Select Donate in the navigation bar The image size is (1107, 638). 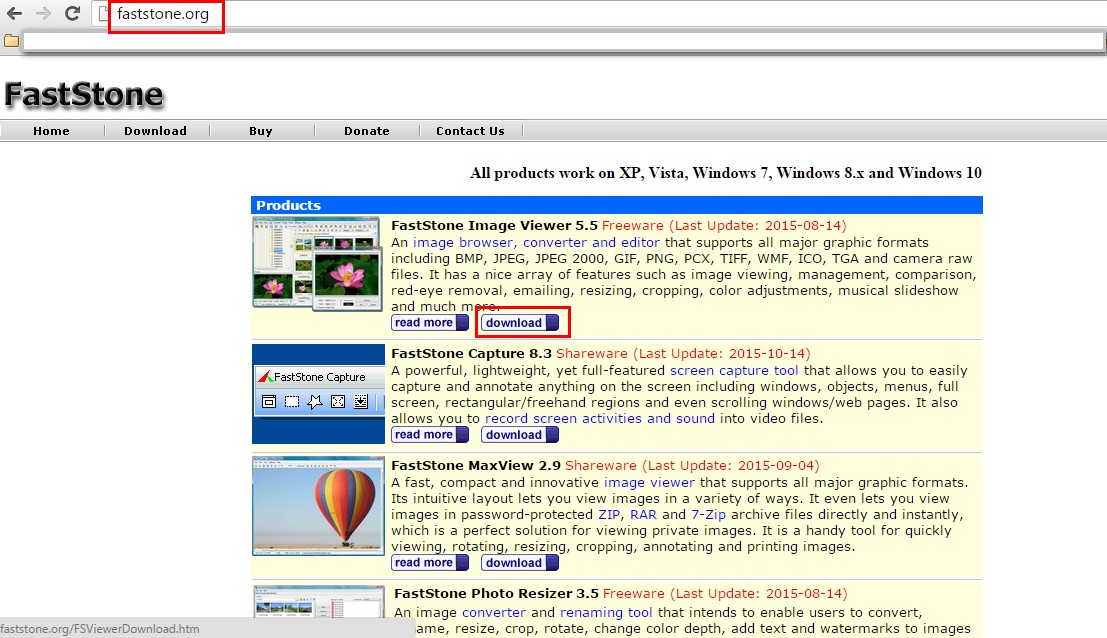(366, 131)
